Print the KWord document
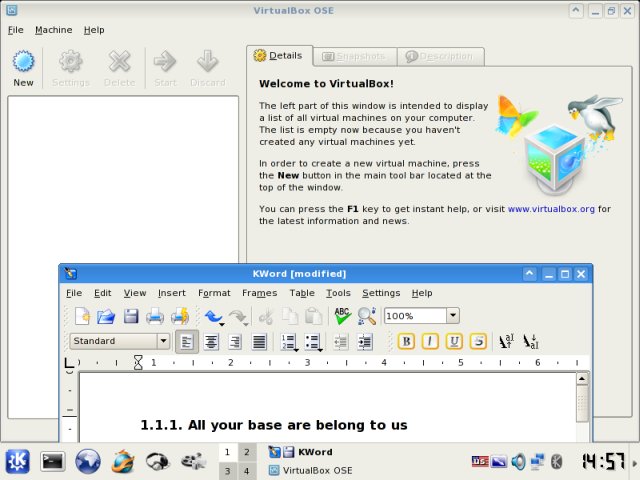The width and height of the screenshot is (640, 480). (155, 316)
